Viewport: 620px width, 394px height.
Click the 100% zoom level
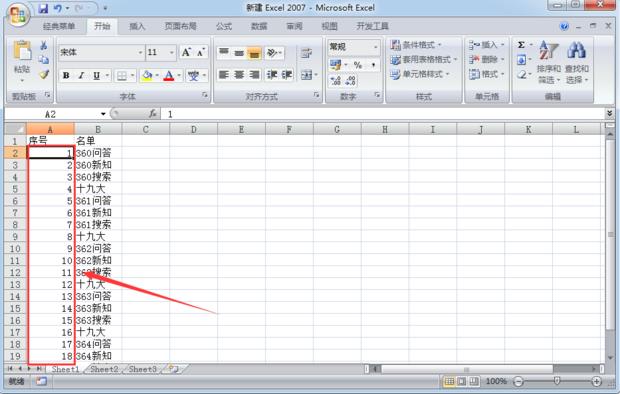[496, 381]
